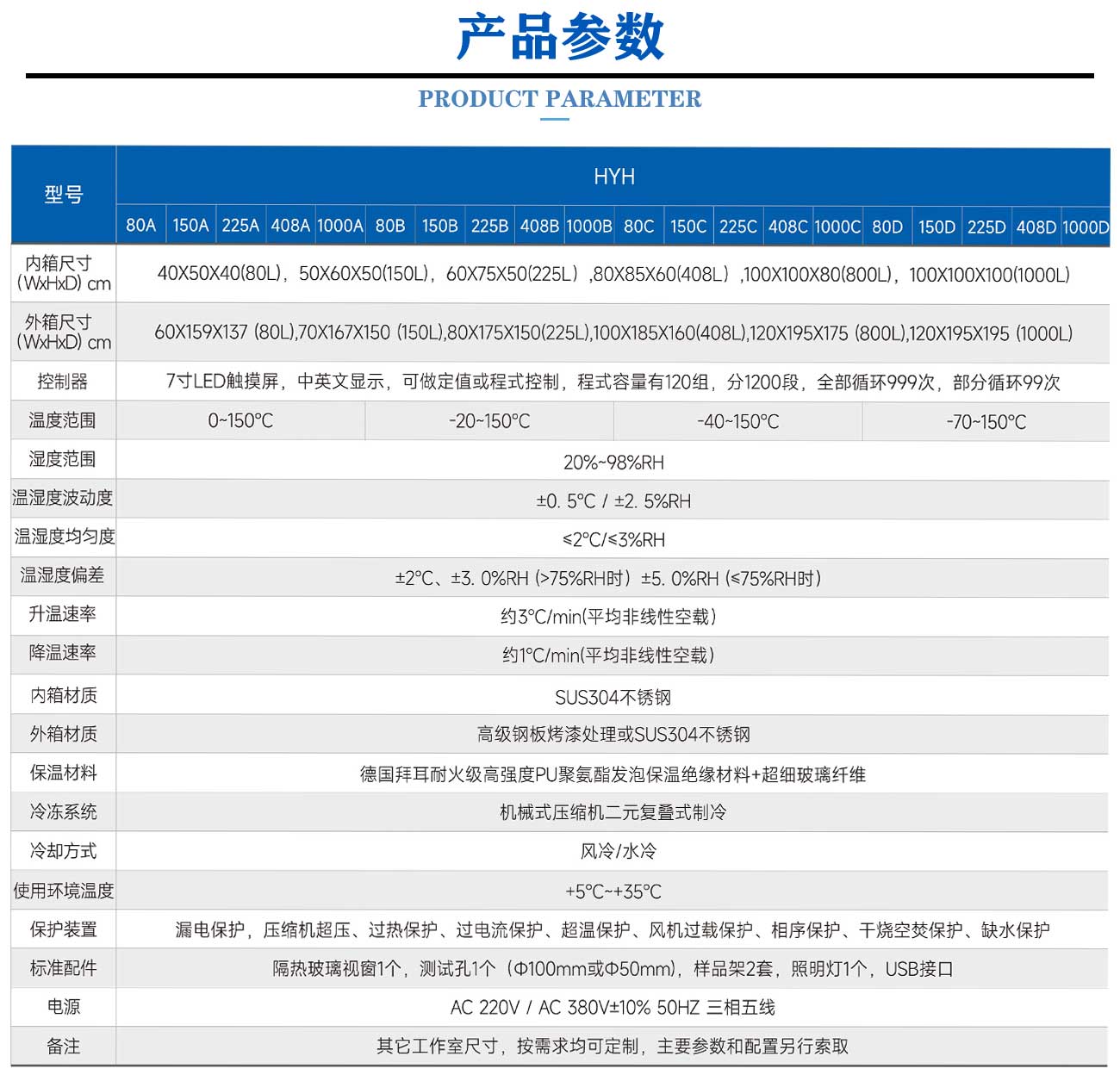
Task: Click the ≤2°C/≤3%RH value
Action: [613, 540]
